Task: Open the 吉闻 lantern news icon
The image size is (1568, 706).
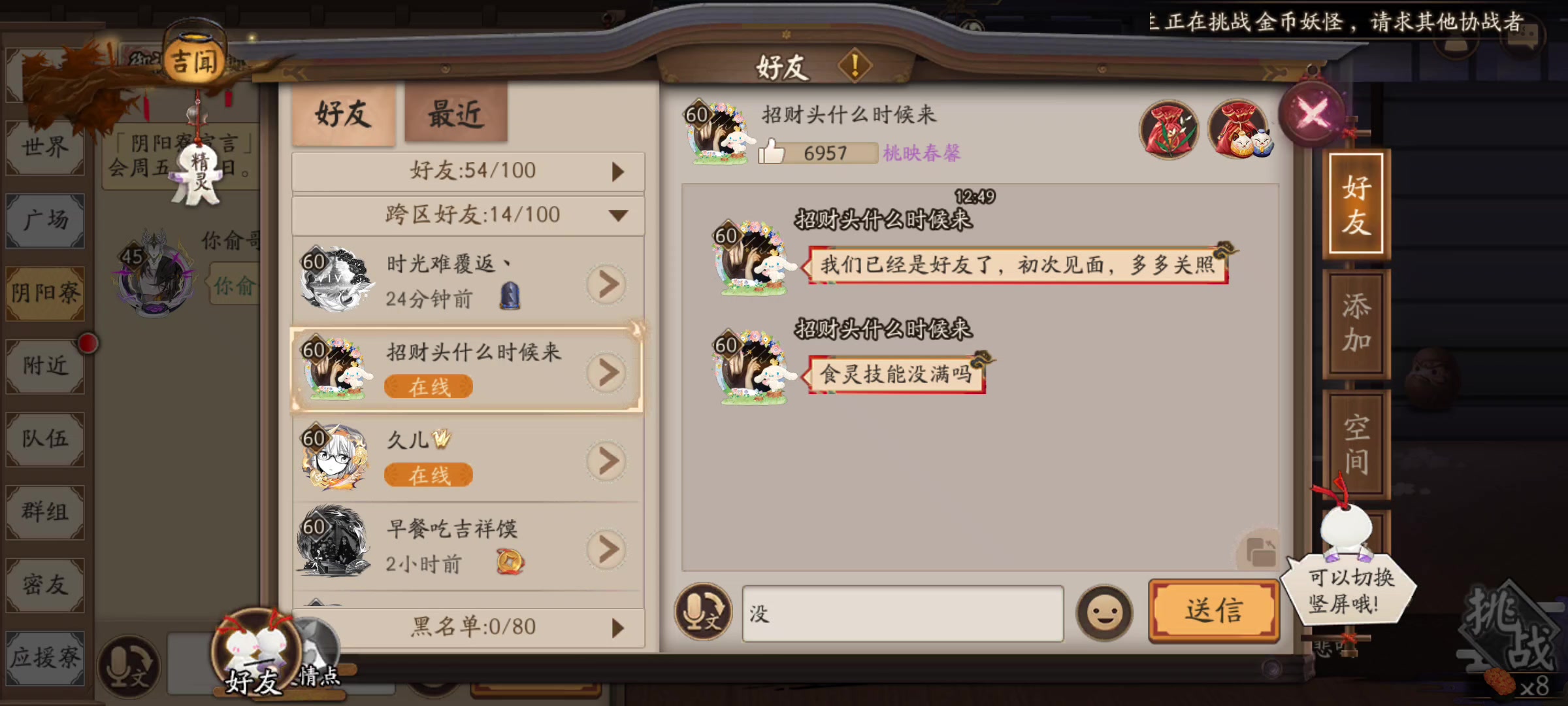Action: pos(194,60)
